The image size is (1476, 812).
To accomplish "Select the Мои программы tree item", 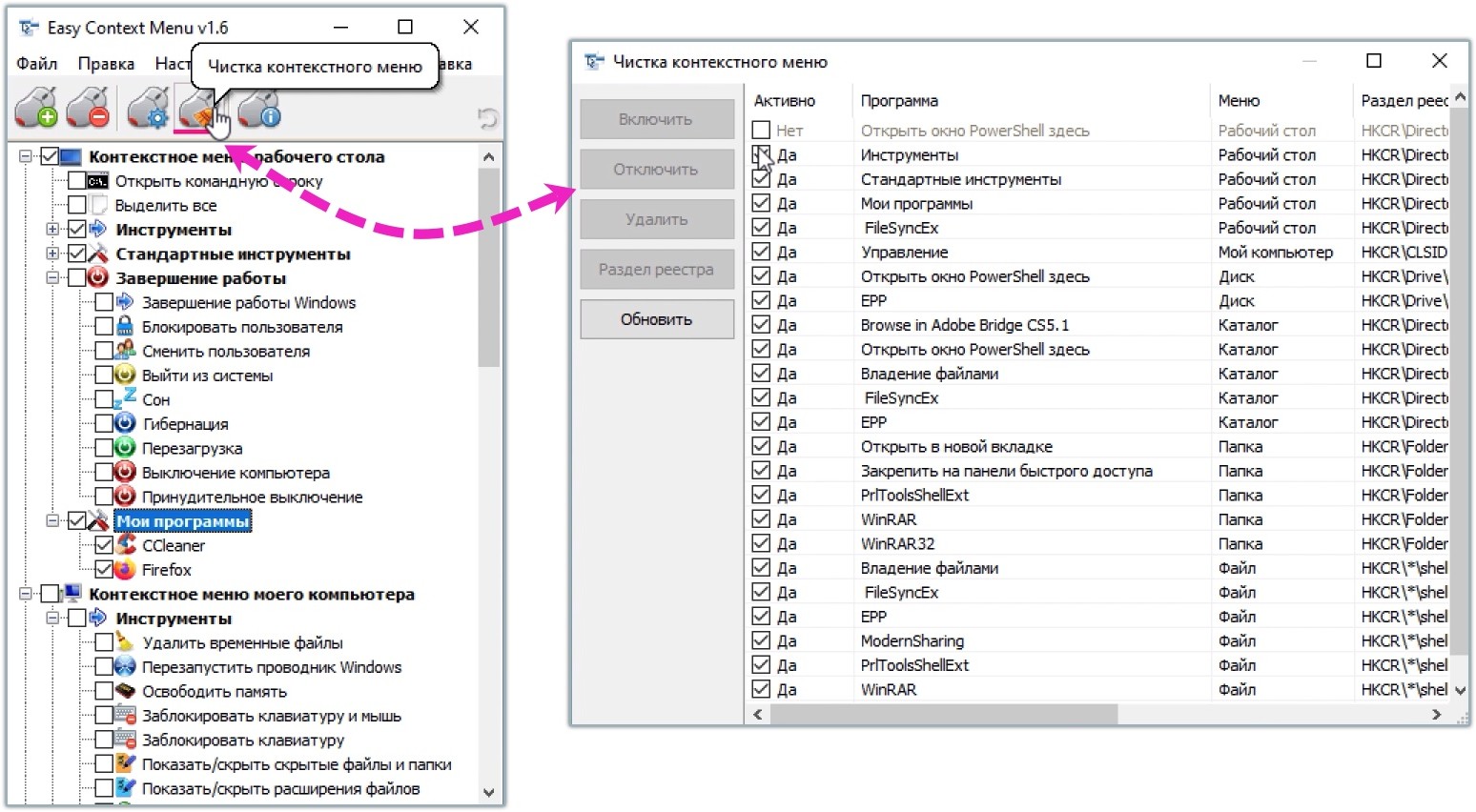I will coord(183,521).
